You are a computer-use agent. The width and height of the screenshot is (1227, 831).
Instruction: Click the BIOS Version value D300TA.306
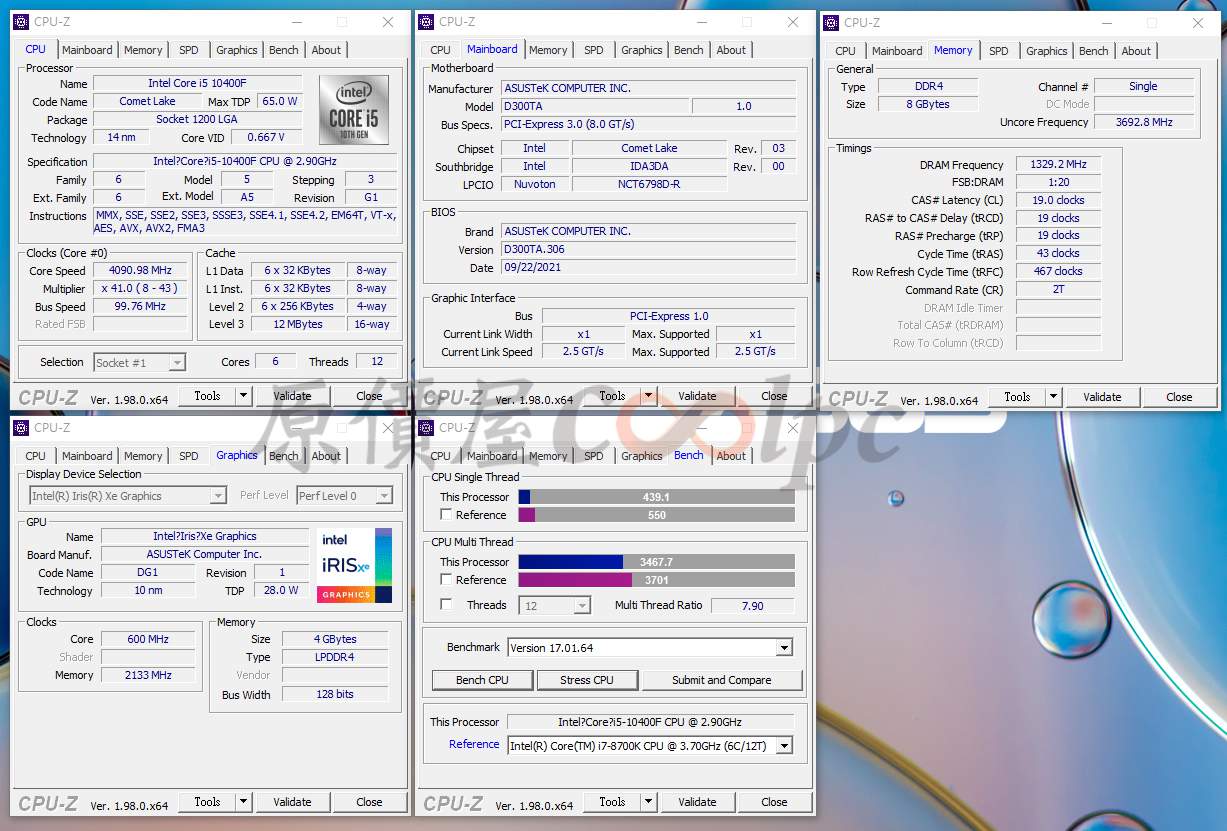pyautogui.click(x=648, y=250)
